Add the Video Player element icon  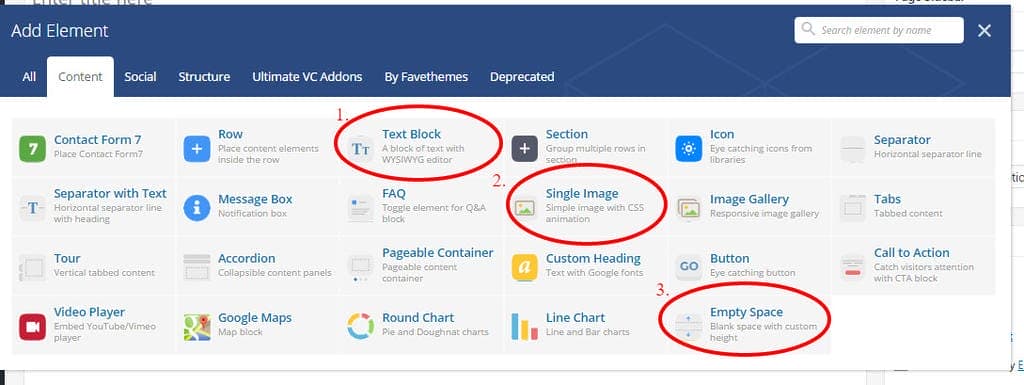pos(32,326)
